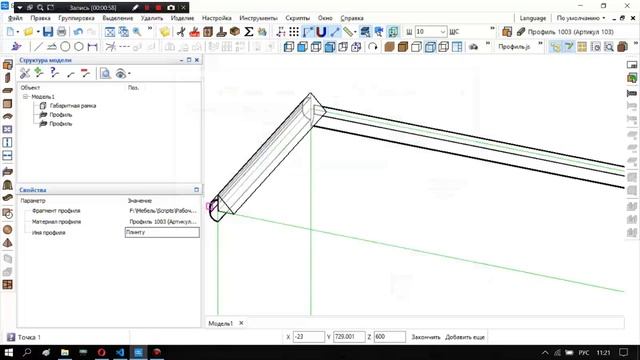
Task: Open the Opera browser from the taskbar
Action: [101, 352]
